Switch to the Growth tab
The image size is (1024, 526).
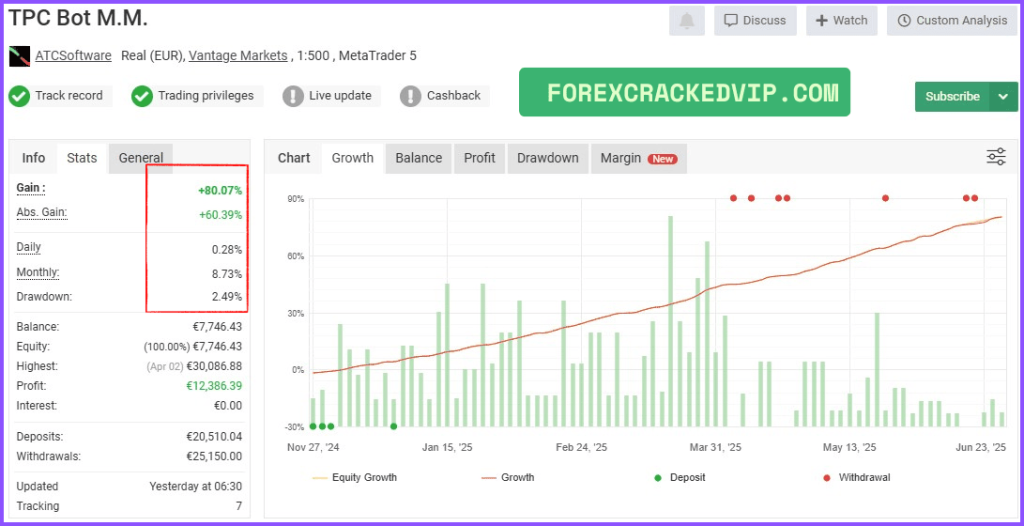click(x=353, y=158)
